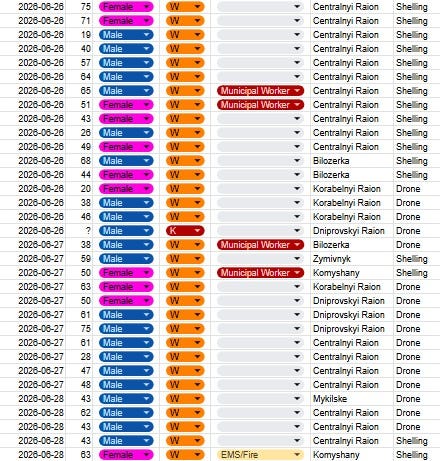Select the date cell in the EMS/Fire row

(33, 455)
